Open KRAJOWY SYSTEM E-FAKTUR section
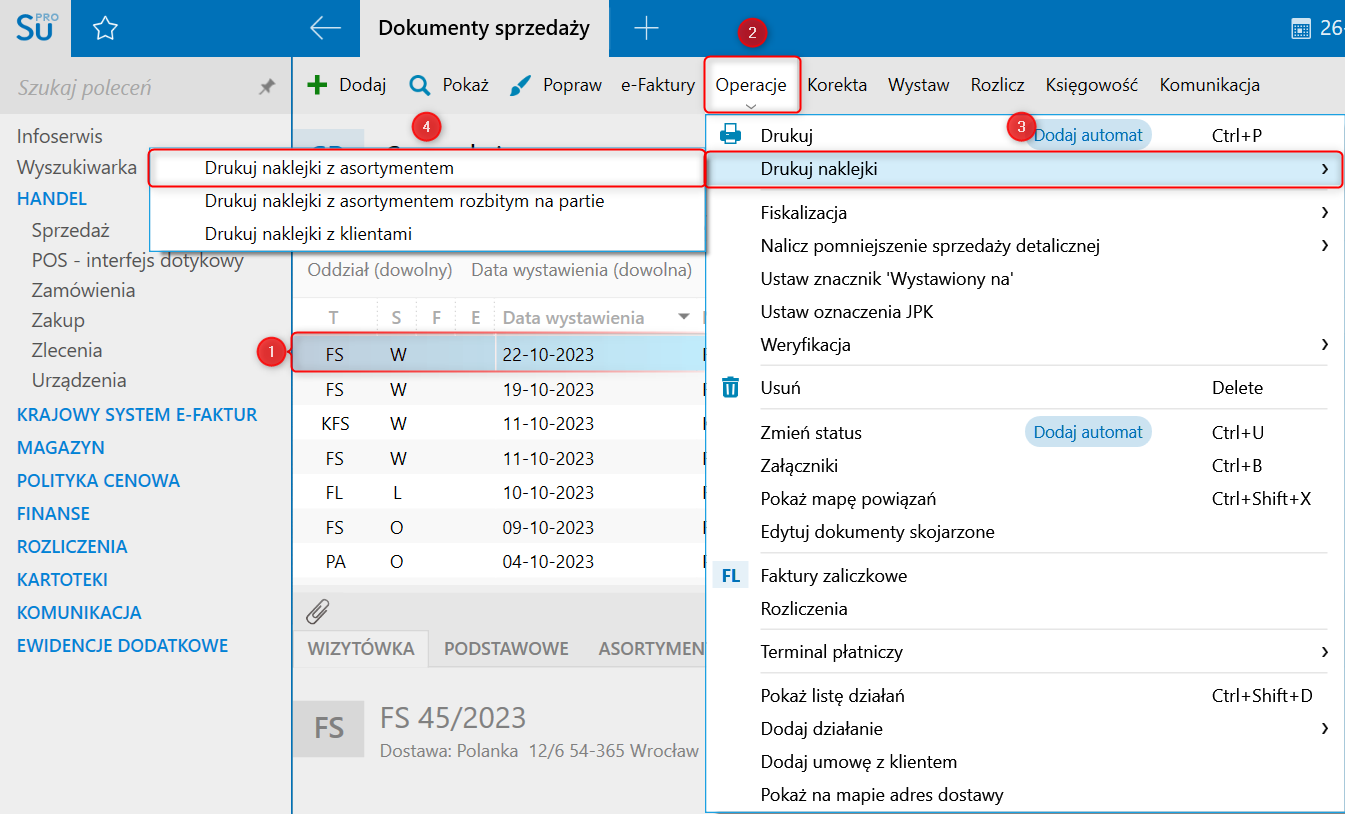This screenshot has width=1345, height=814. pyautogui.click(x=137, y=414)
